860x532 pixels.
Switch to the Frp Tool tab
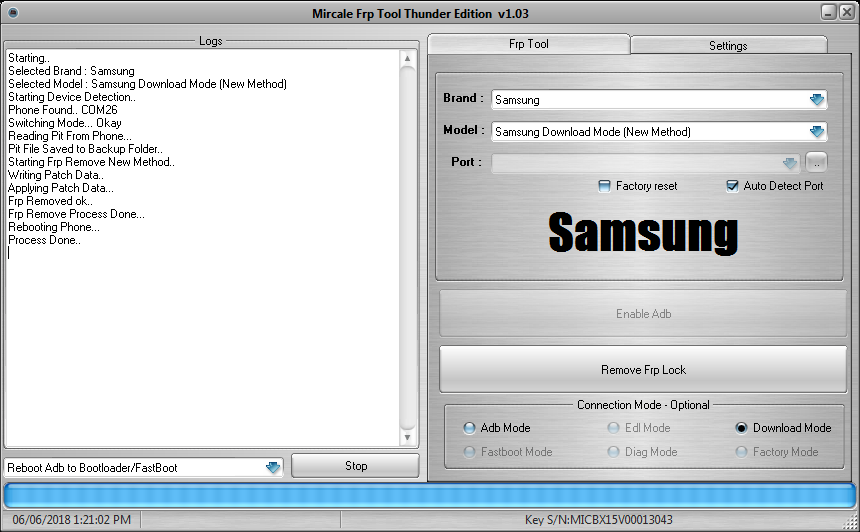(529, 44)
